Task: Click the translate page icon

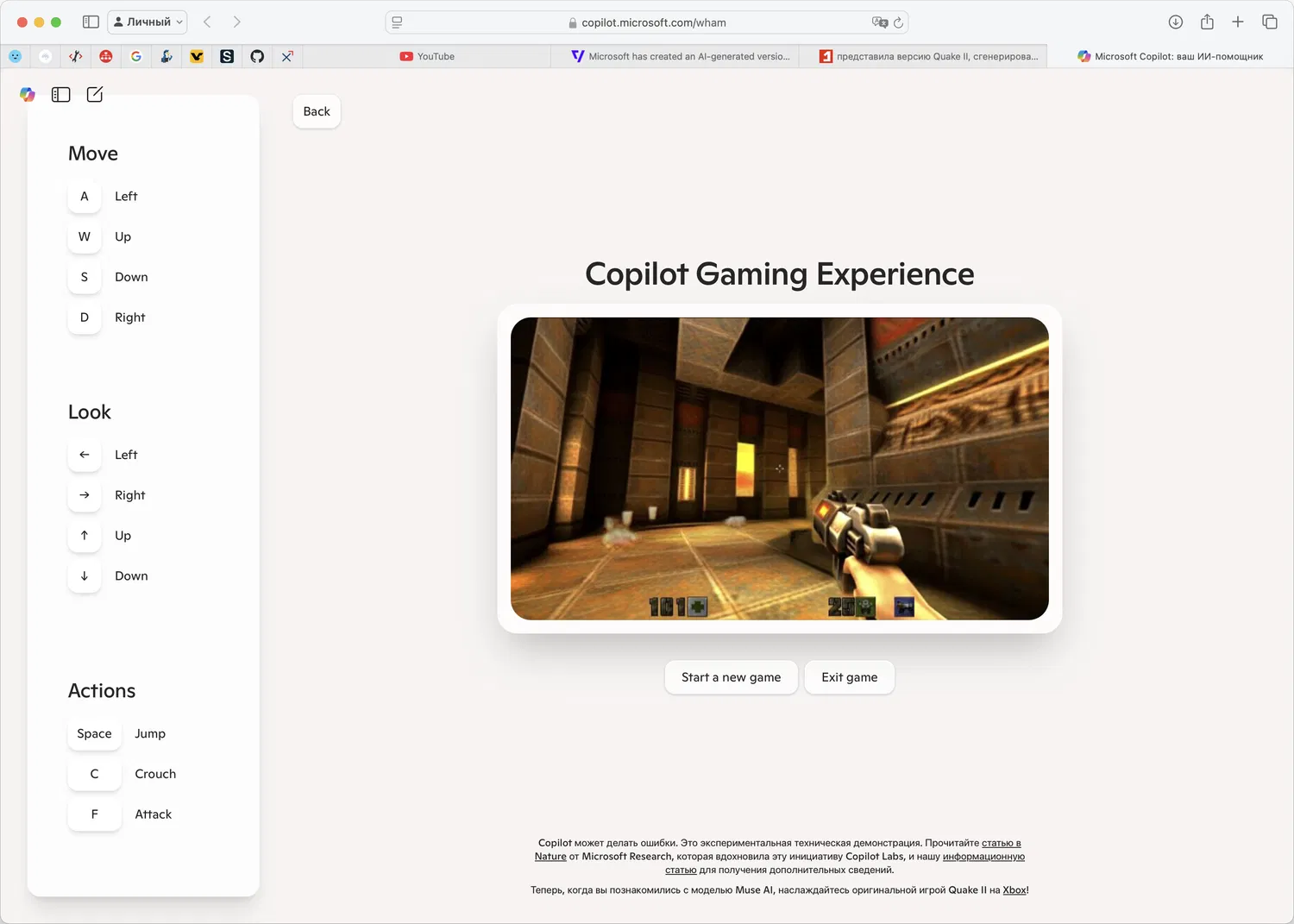Action: click(x=879, y=22)
